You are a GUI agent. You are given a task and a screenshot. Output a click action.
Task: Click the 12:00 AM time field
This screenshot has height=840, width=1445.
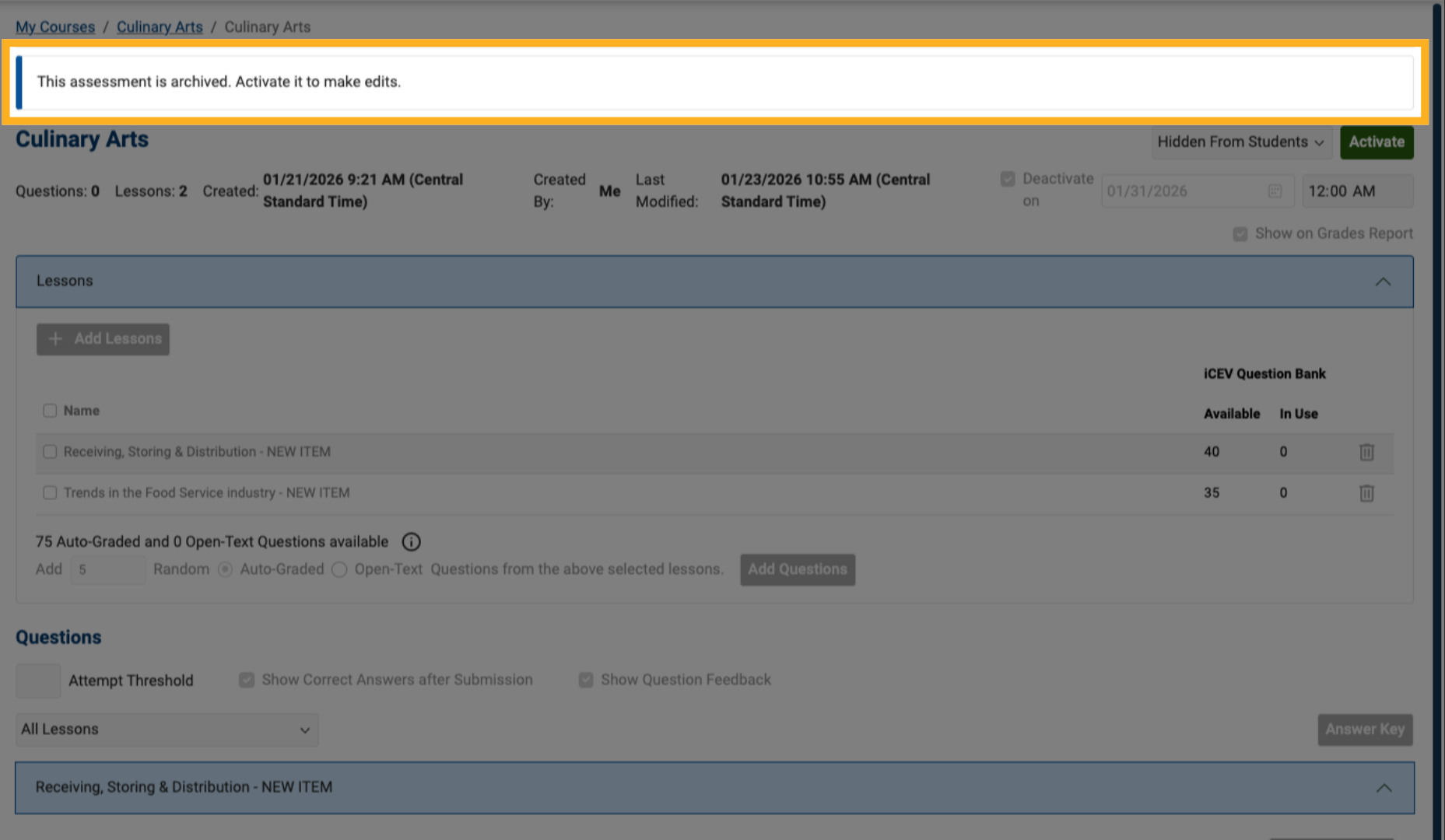[1358, 191]
